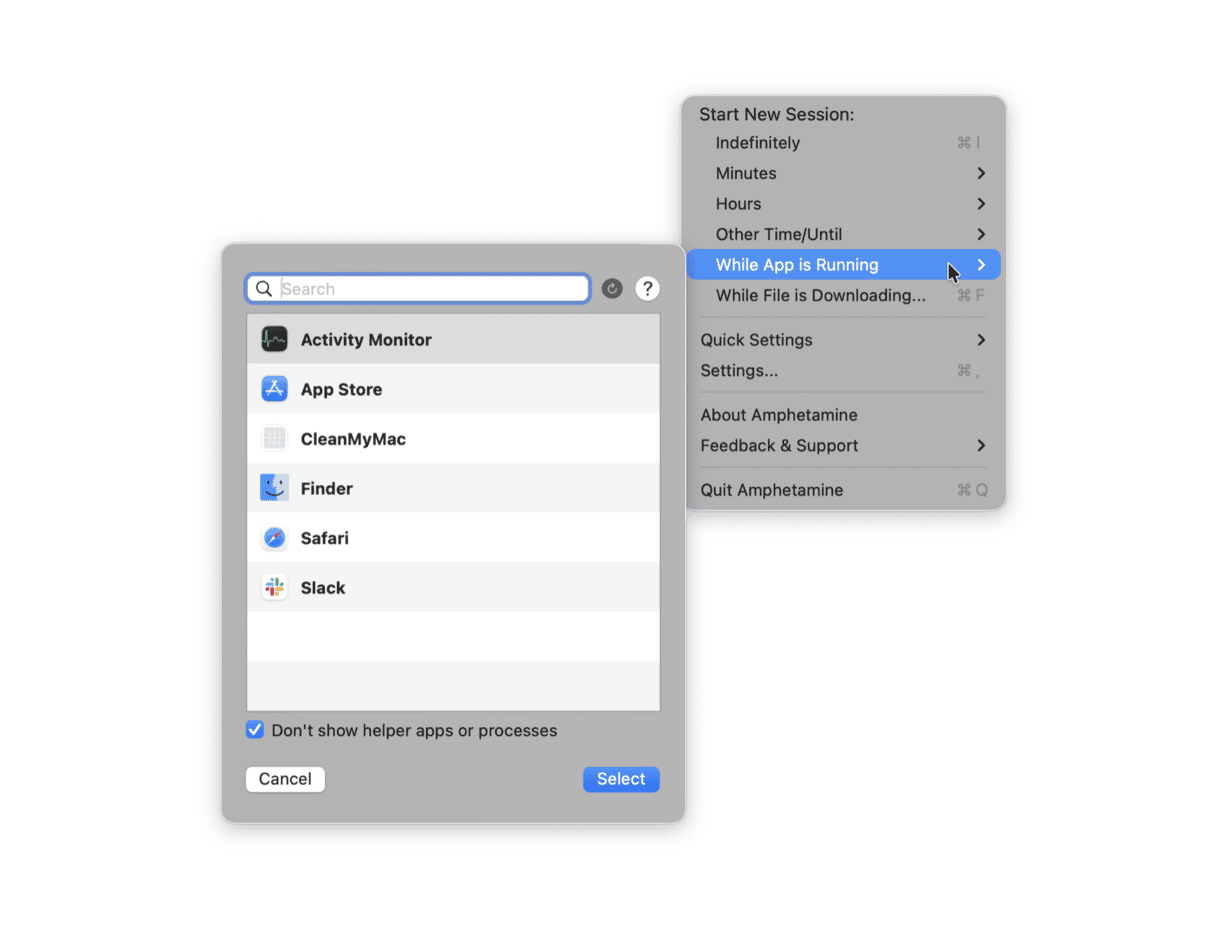Expand the Minutes submenu arrow
Image resolution: width=1215 pixels, height=925 pixels.
tap(981, 173)
